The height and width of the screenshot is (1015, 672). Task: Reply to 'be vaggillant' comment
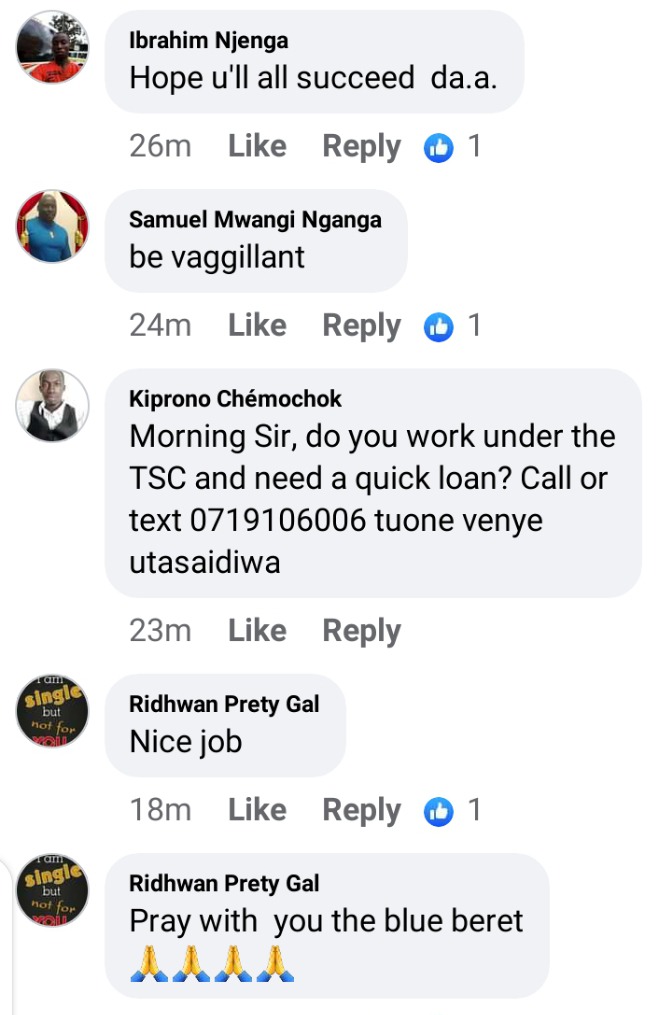362,327
